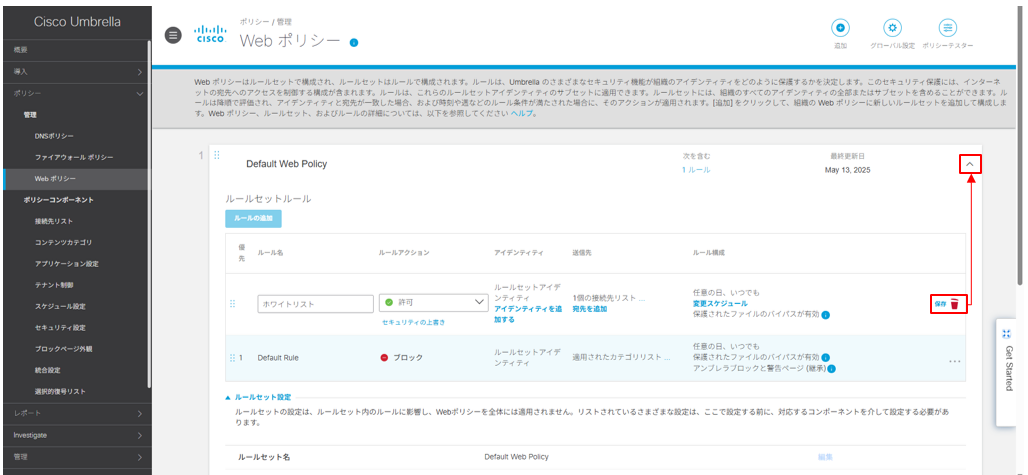Screen dimensions: 1028x475
Task: Click 変更スケジュール link
Action: 720,304
